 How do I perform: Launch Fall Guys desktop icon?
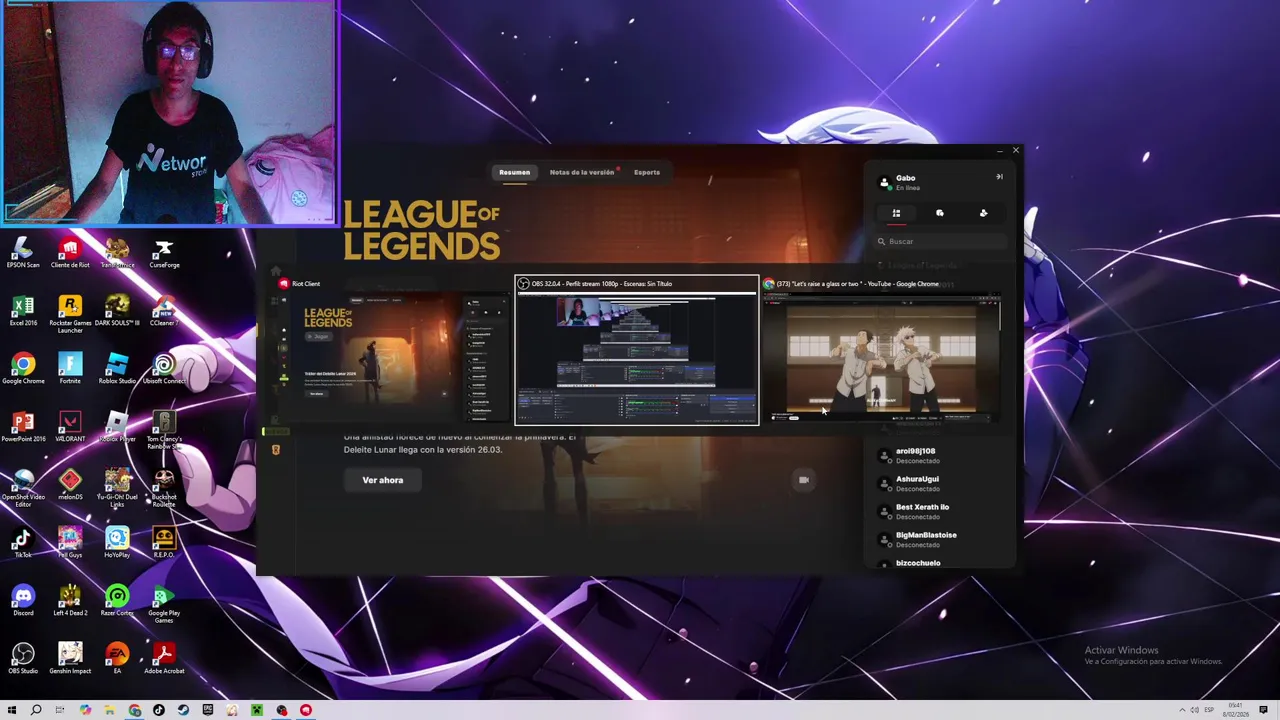pyautogui.click(x=70, y=542)
